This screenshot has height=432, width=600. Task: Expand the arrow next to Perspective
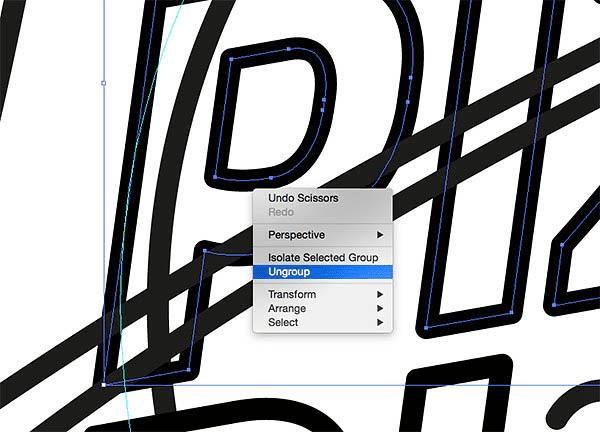380,235
